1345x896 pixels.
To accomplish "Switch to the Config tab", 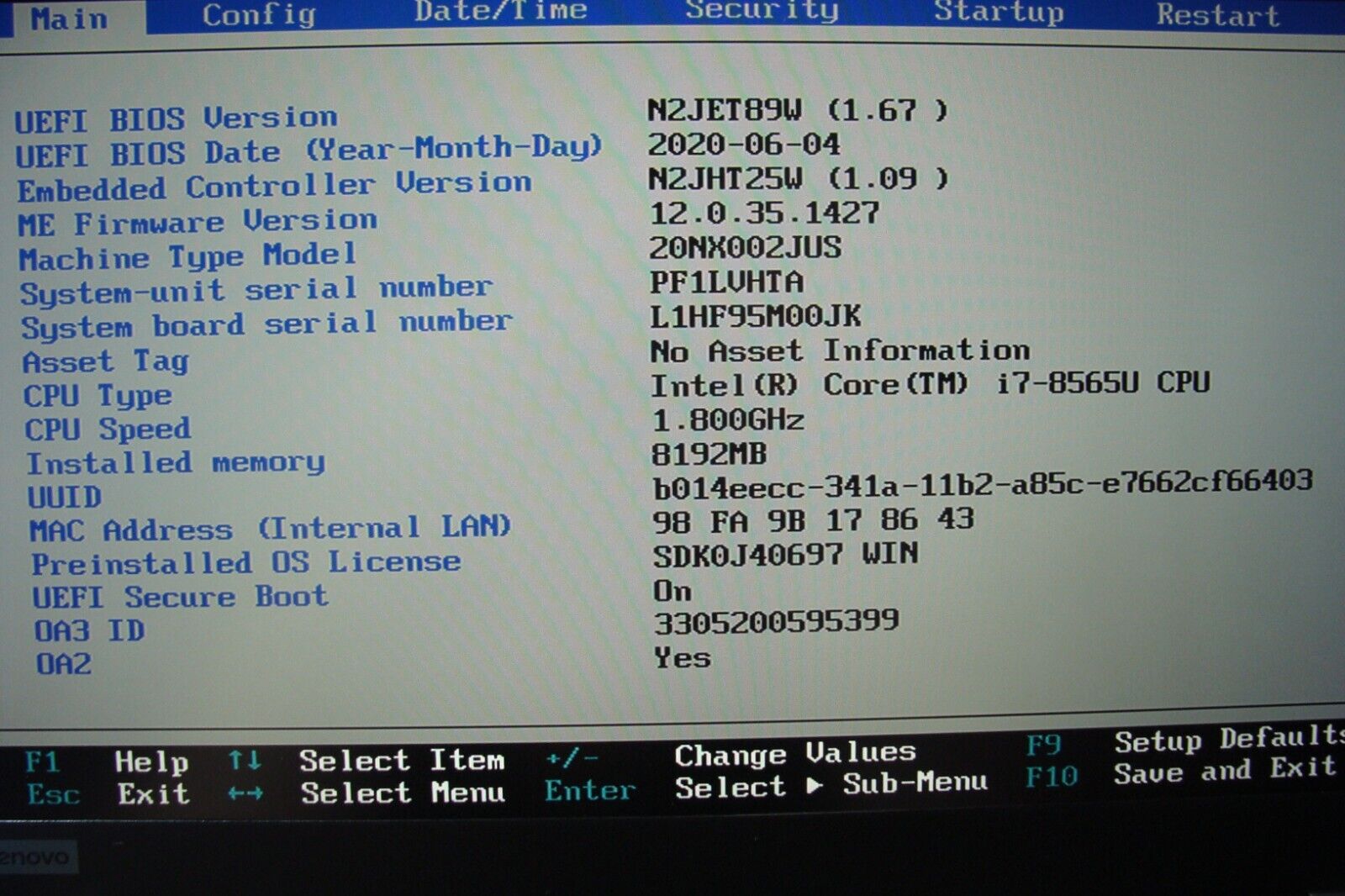I will click(x=258, y=16).
